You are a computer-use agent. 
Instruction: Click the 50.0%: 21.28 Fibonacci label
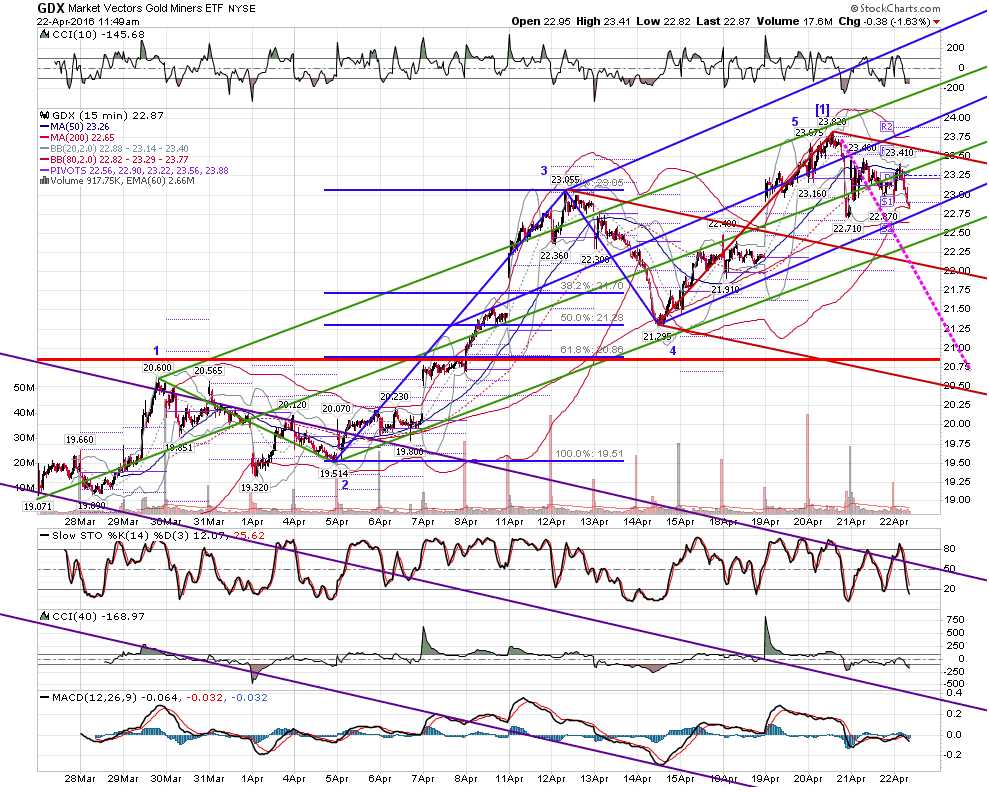[x=592, y=317]
